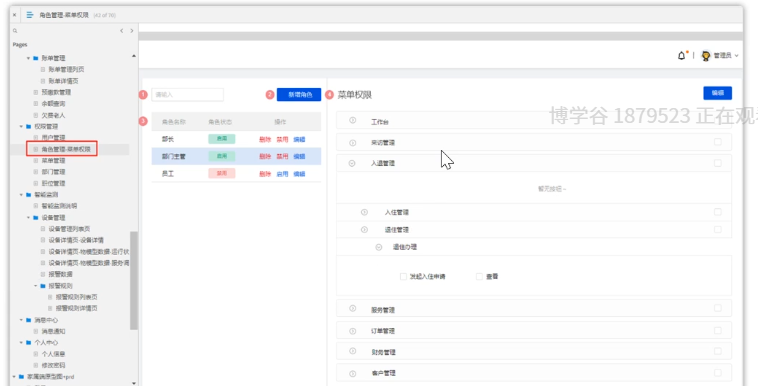Open the 部门管理 page in the tree
The image size is (758, 386).
tap(53, 172)
